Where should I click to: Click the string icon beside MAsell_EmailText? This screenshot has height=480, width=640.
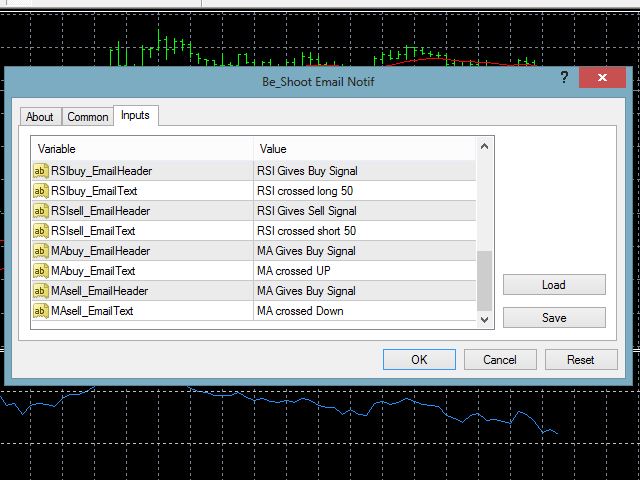pos(41,311)
